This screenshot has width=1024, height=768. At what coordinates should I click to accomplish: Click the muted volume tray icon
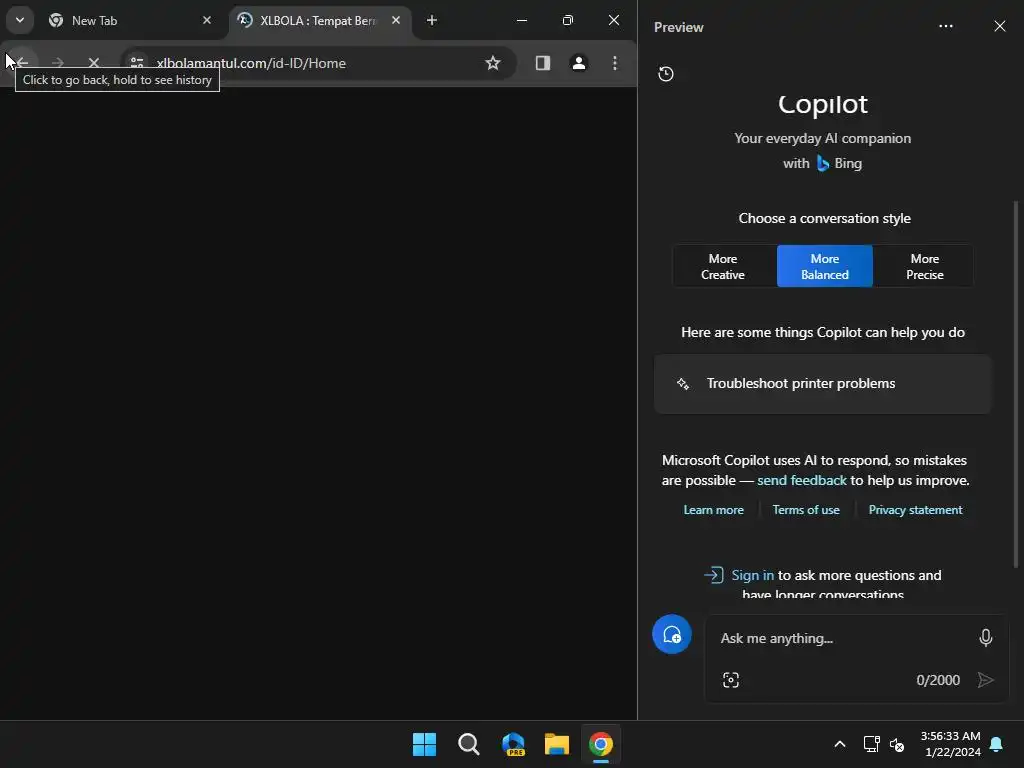[897, 744]
